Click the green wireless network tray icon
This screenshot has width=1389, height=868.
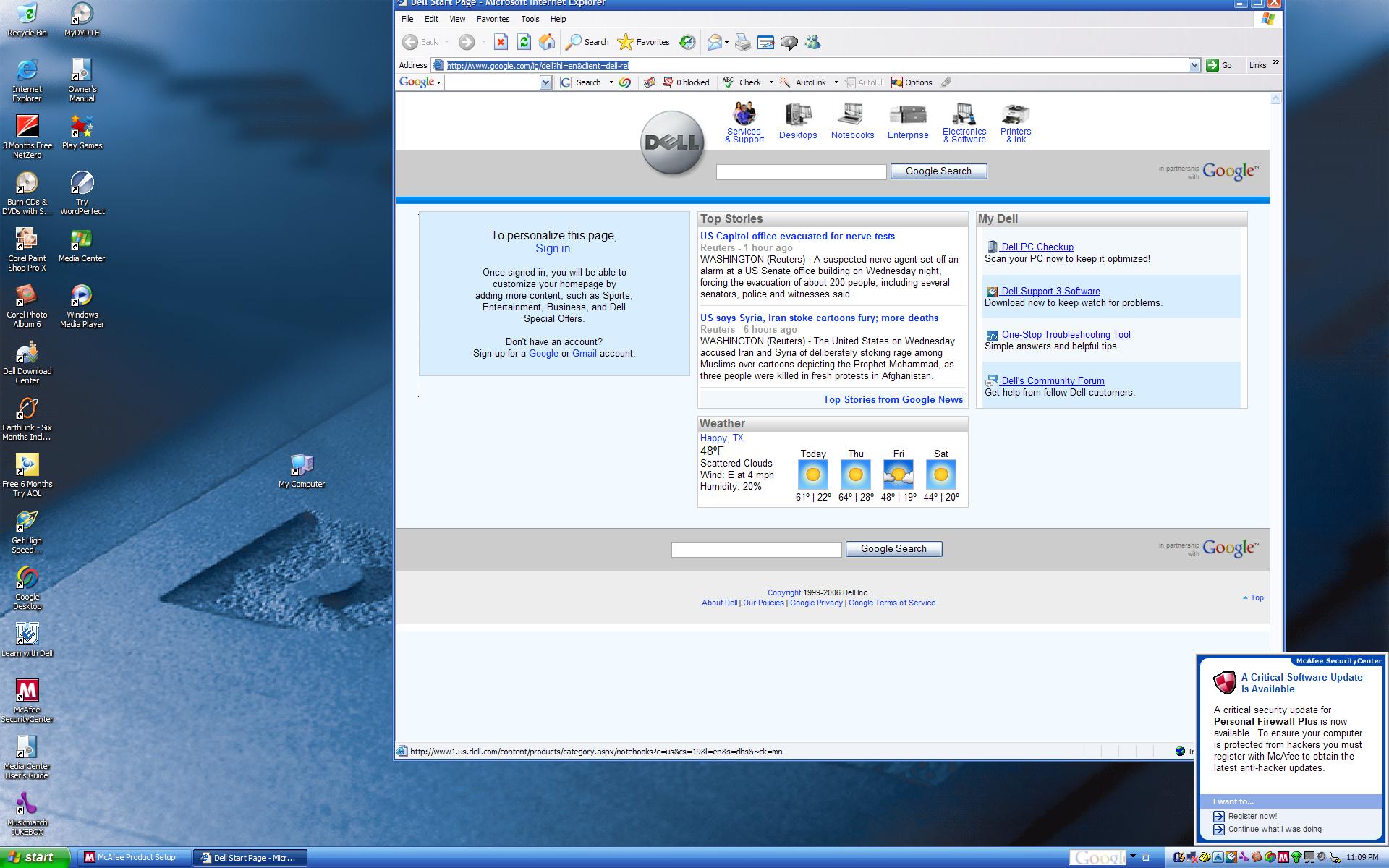point(1296,857)
